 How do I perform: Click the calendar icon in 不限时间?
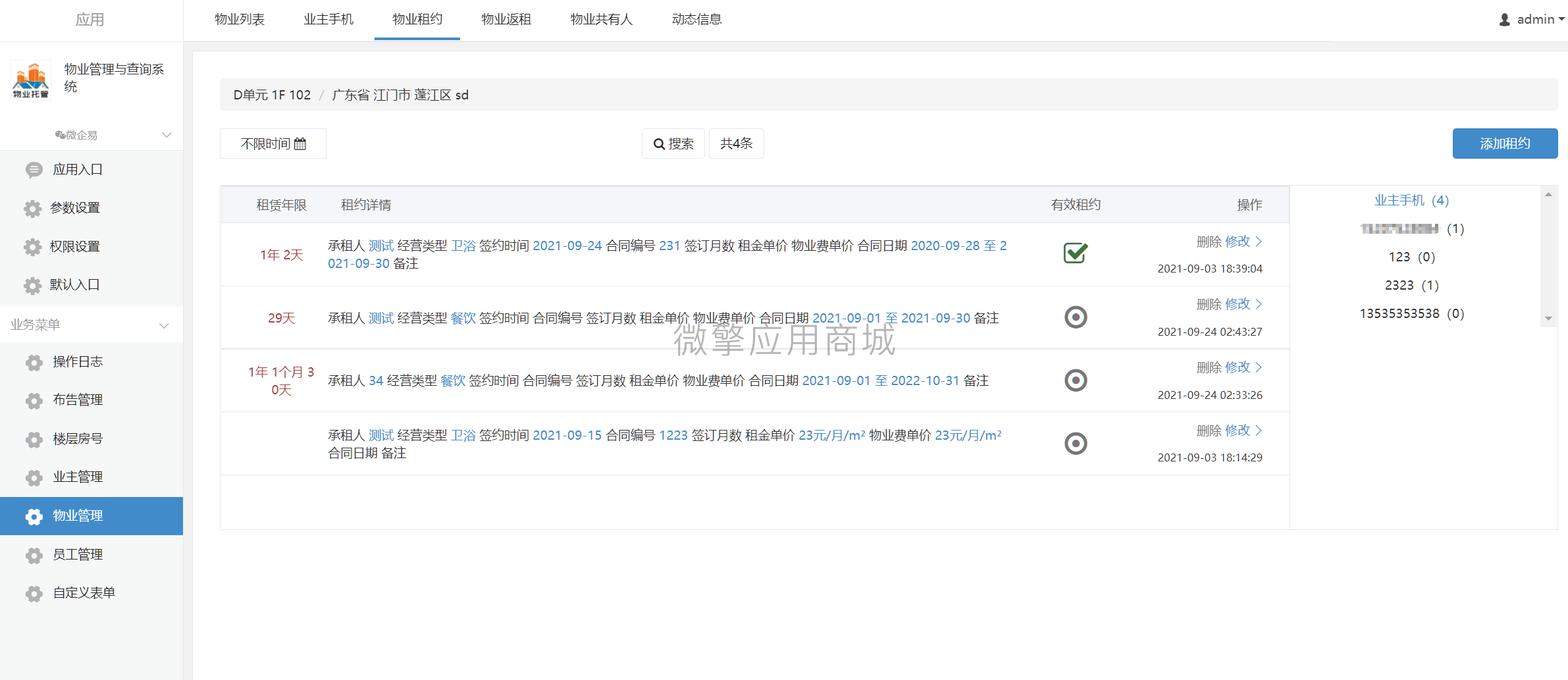pos(300,144)
